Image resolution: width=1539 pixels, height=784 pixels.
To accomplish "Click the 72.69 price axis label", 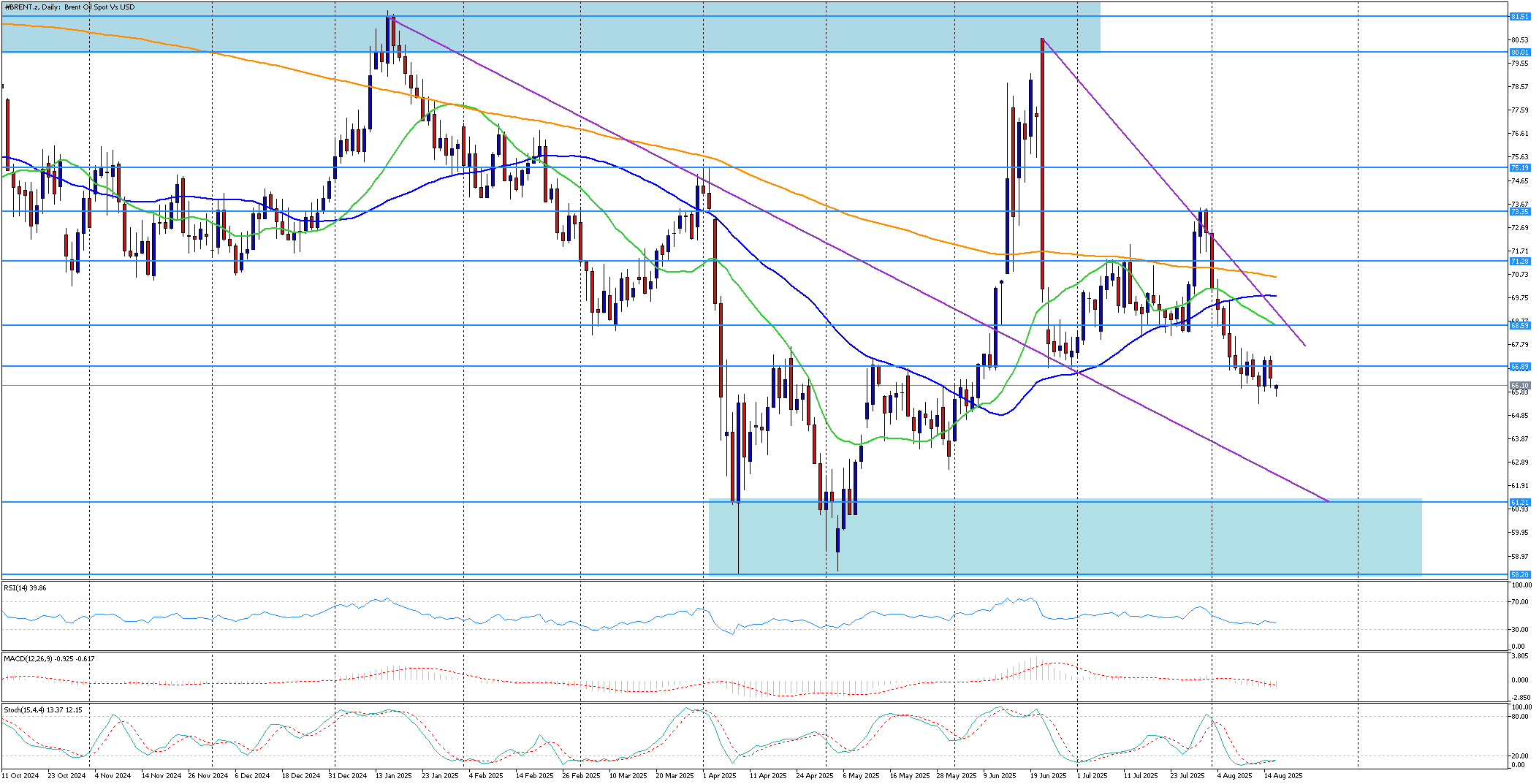I will [1519, 227].
